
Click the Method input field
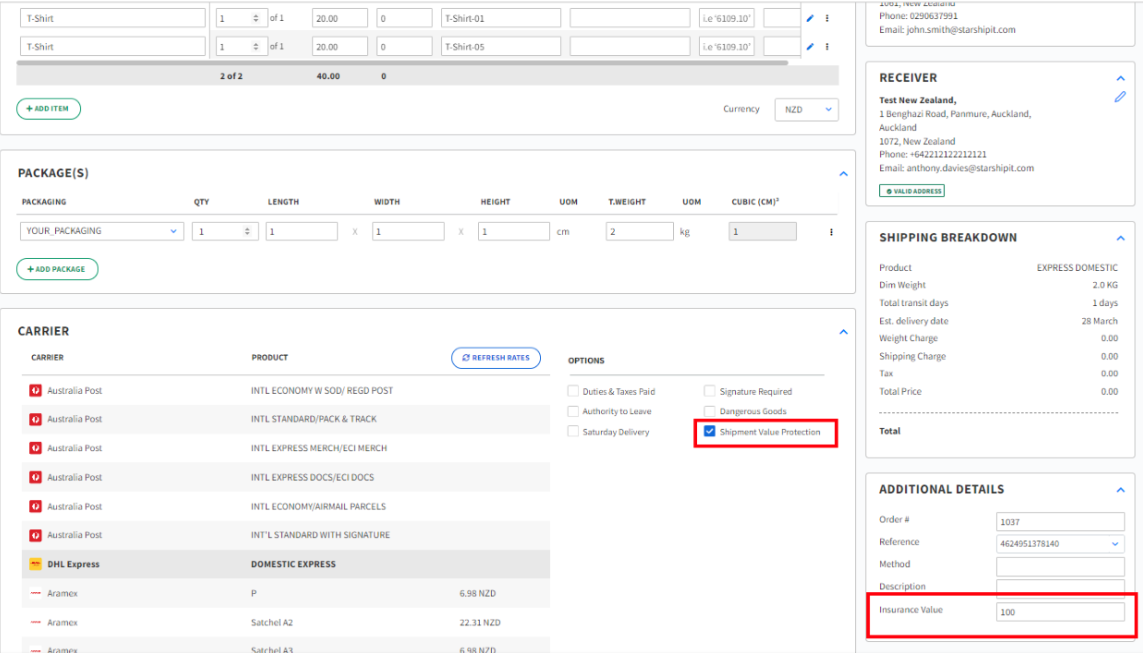point(1060,566)
